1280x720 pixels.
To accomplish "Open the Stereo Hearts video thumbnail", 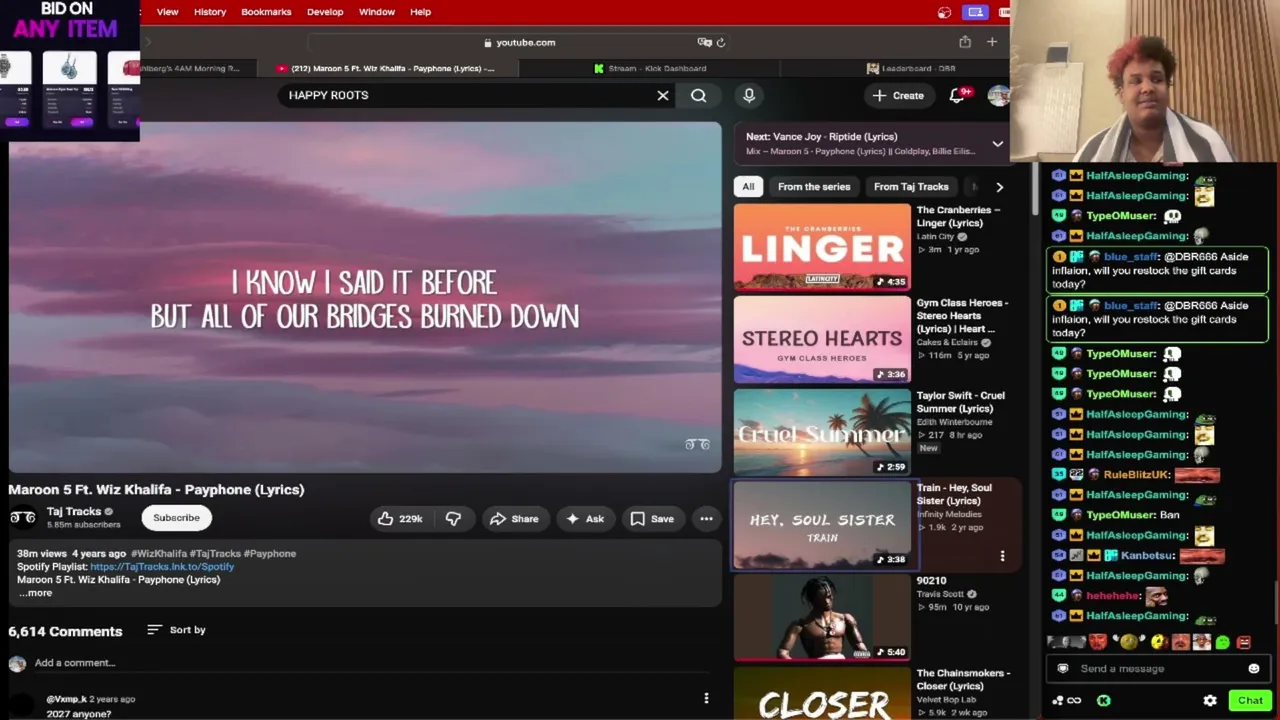I will [822, 340].
